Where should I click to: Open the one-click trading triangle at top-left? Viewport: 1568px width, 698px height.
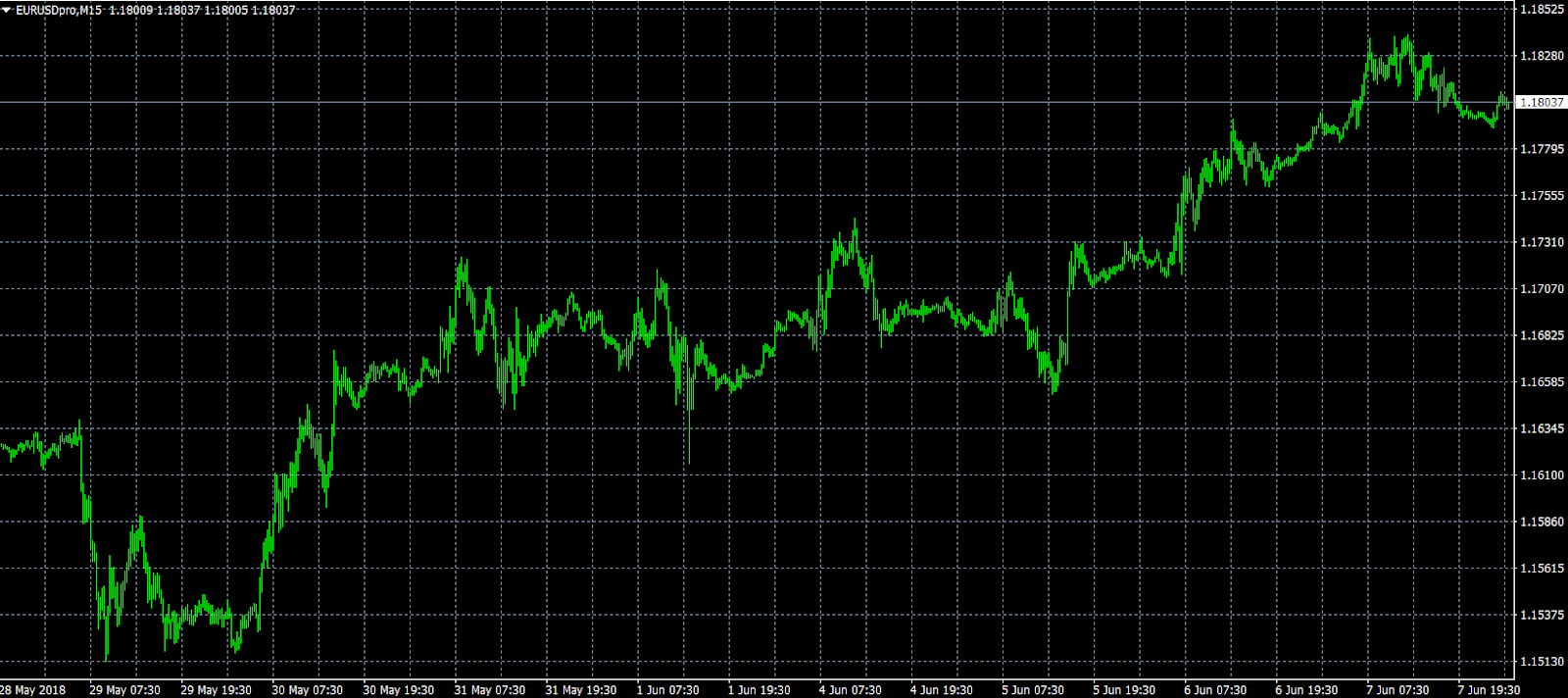coord(7,10)
